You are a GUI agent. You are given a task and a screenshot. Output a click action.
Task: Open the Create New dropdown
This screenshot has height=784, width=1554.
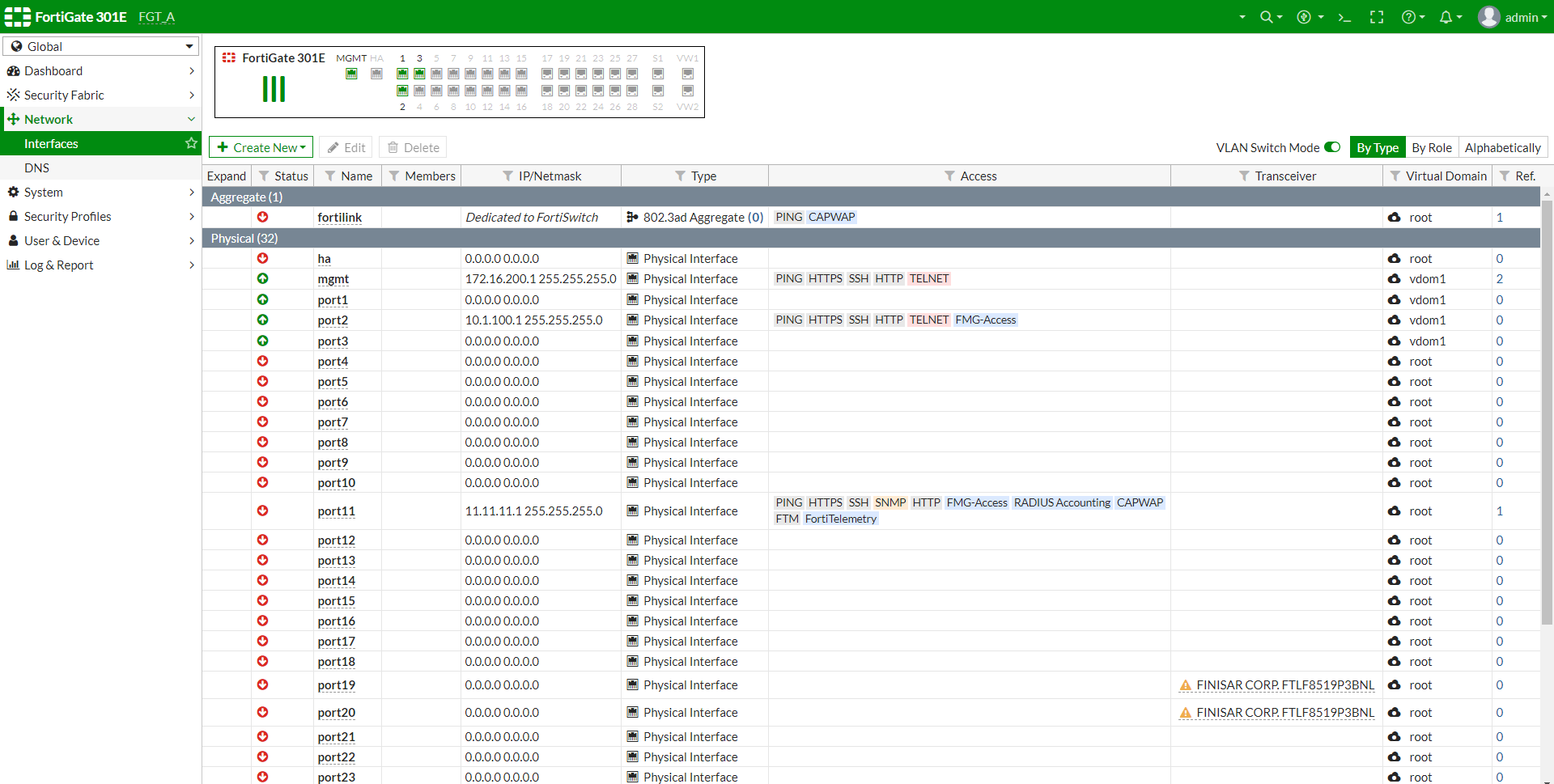coord(261,147)
